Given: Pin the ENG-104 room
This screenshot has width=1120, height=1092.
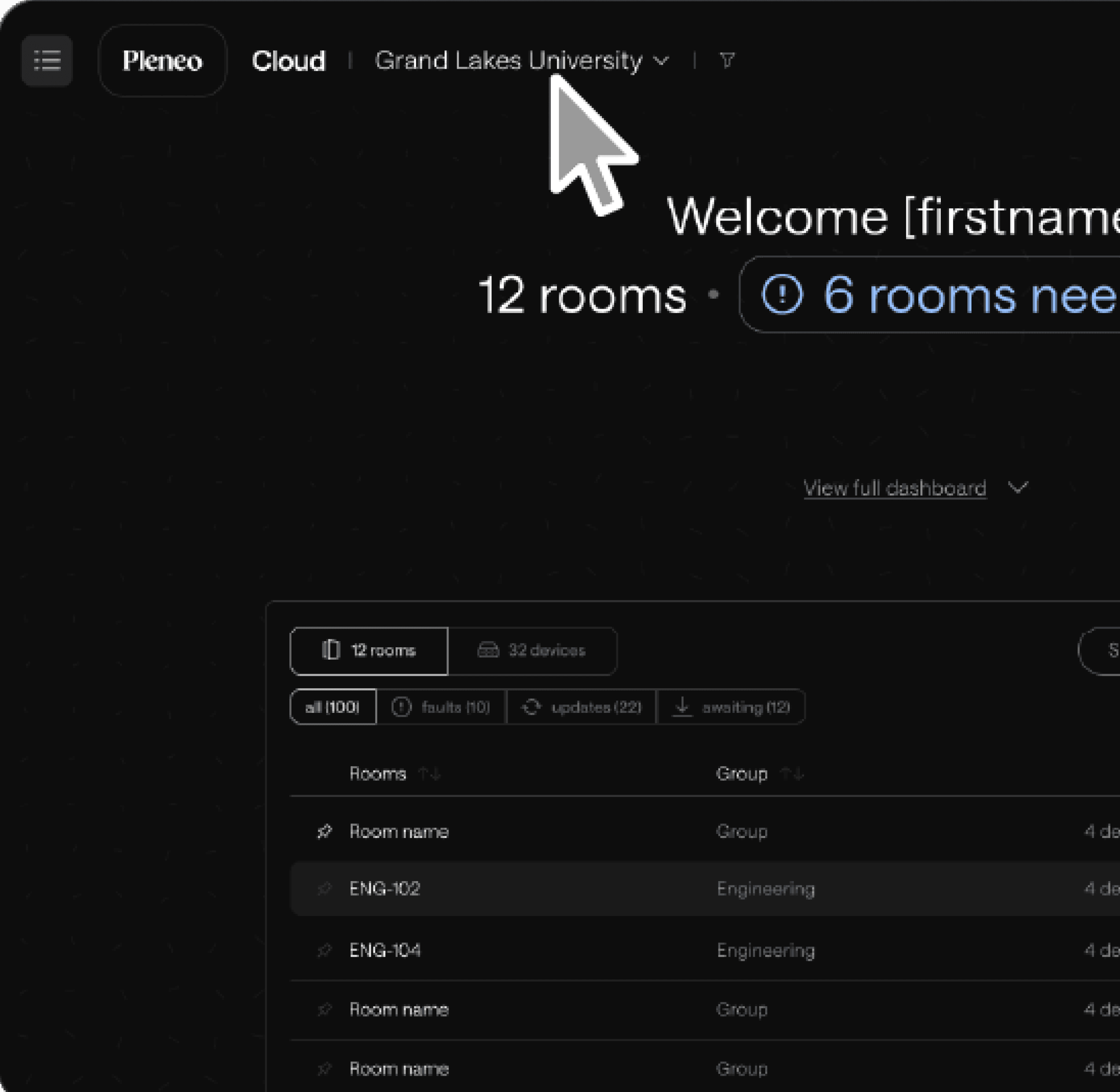Looking at the screenshot, I should click(324, 950).
